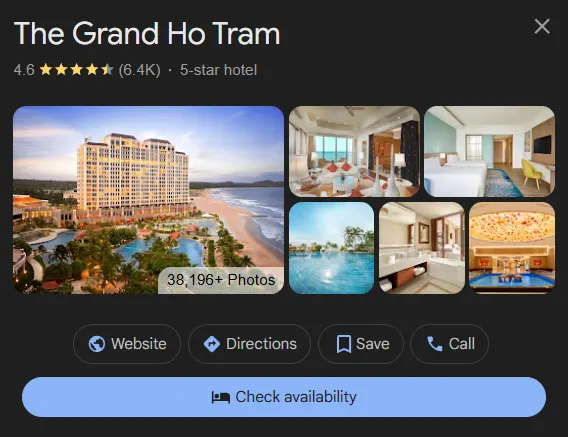The image size is (568, 437).
Task: Open the hotel Website link
Action: click(x=127, y=344)
